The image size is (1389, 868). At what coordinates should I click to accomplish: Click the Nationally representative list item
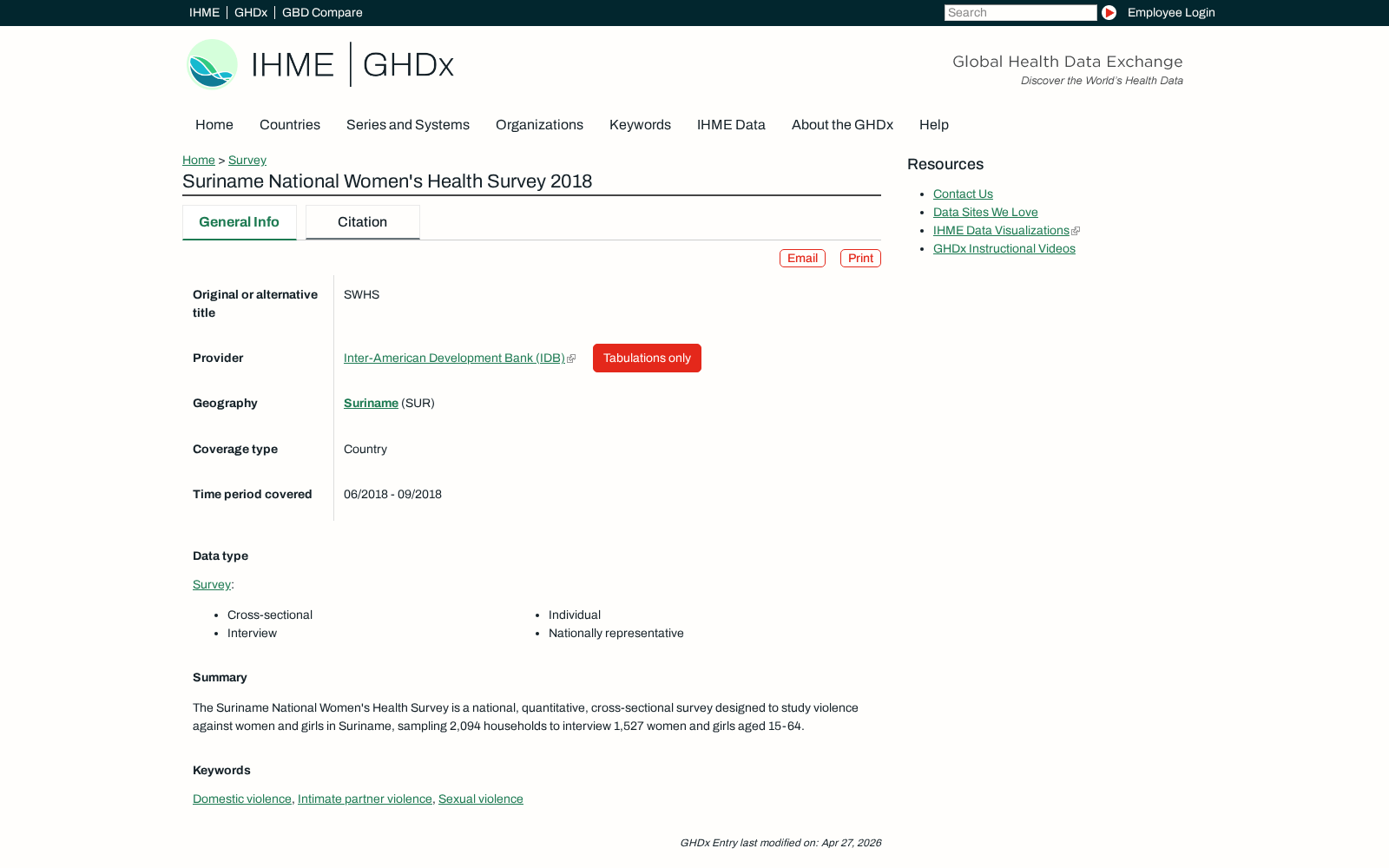616,634
